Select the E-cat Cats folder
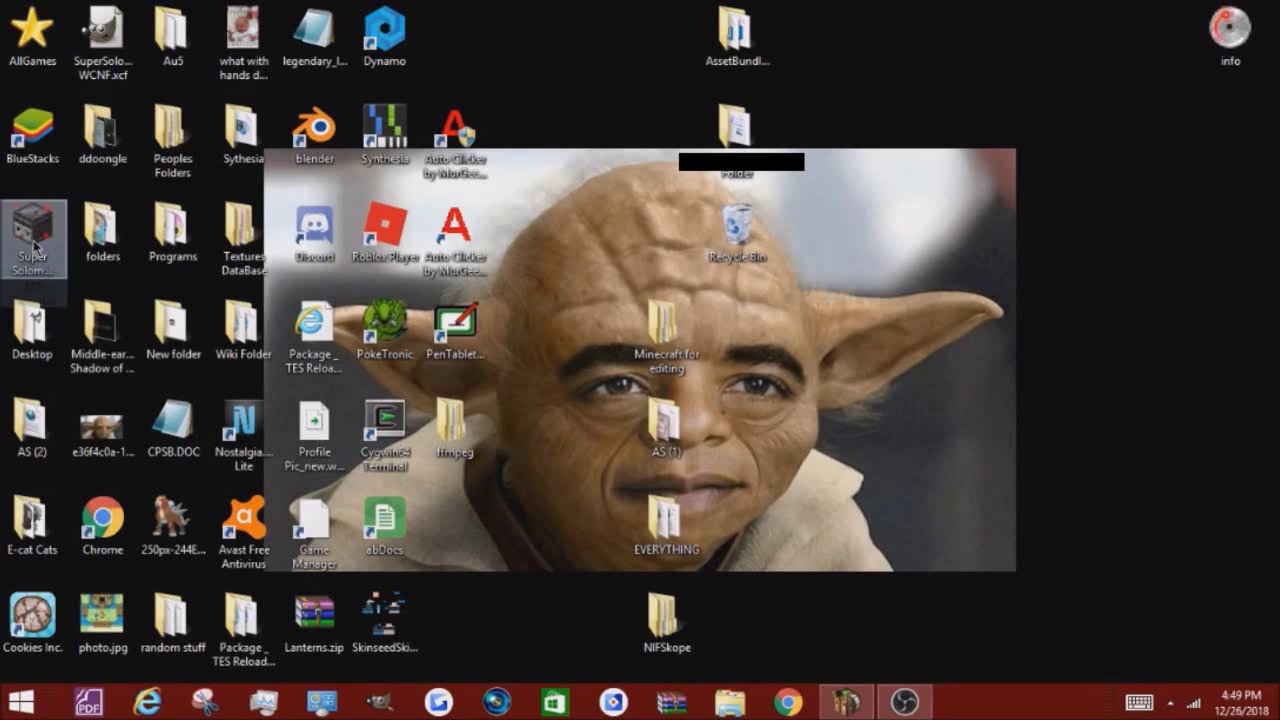 click(32, 527)
